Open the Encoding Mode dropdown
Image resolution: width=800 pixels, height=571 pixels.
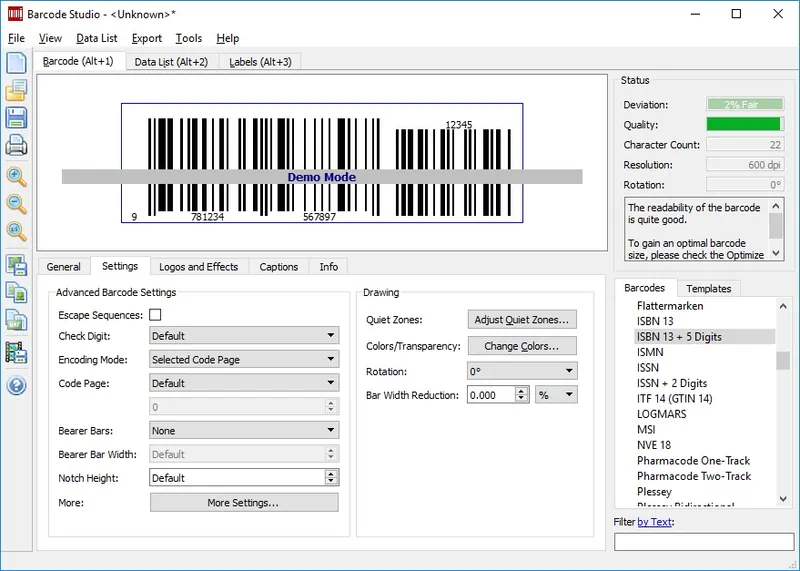[244, 359]
